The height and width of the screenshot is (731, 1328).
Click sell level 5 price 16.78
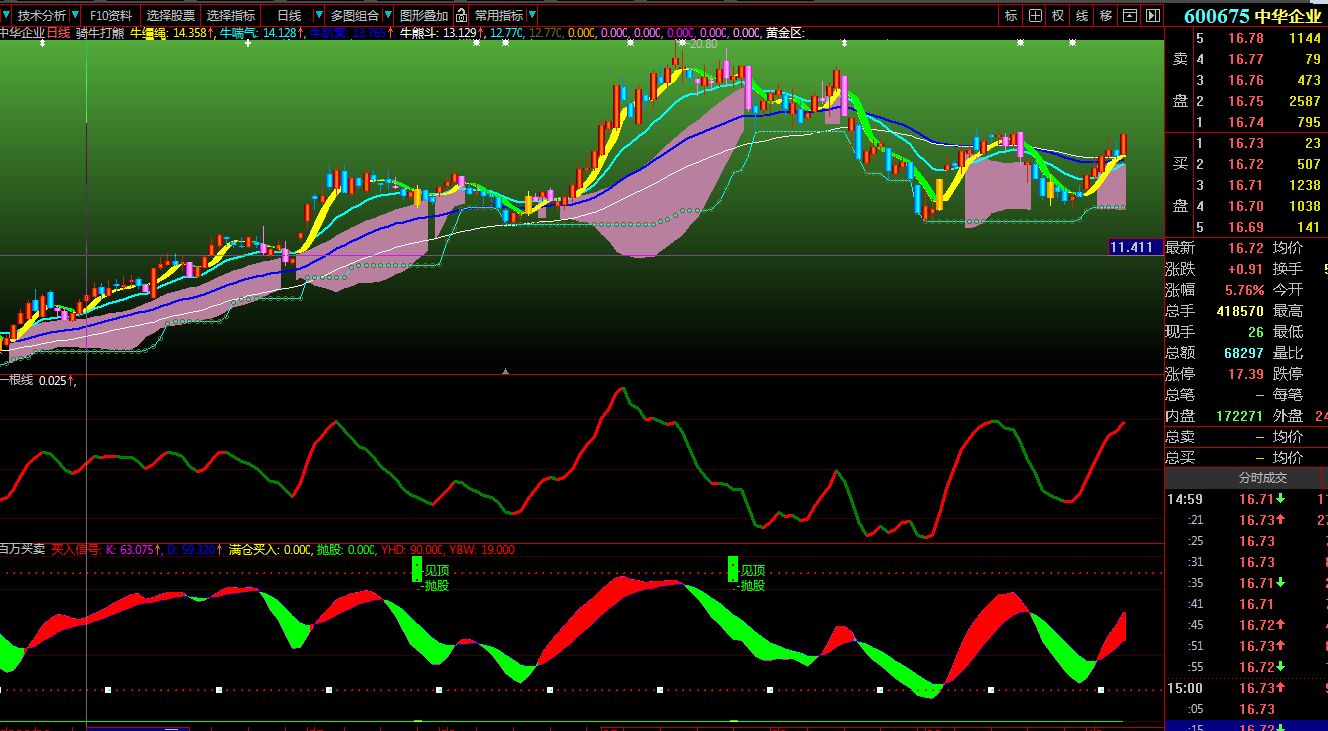[1246, 38]
